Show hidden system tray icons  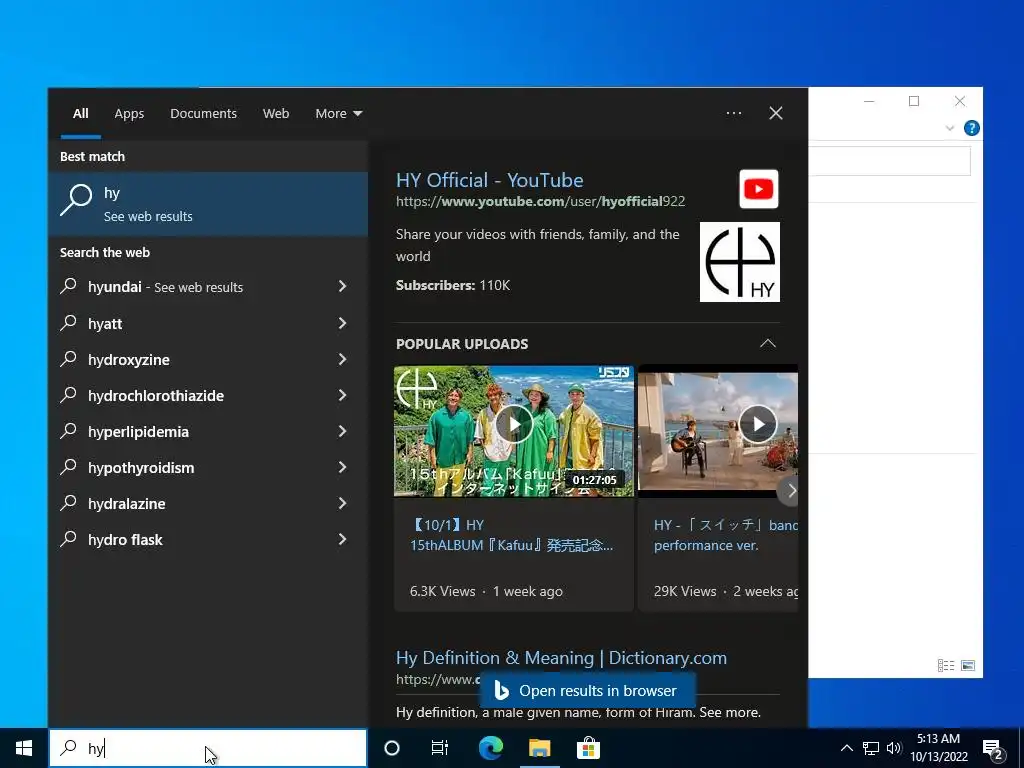pyautogui.click(x=846, y=748)
